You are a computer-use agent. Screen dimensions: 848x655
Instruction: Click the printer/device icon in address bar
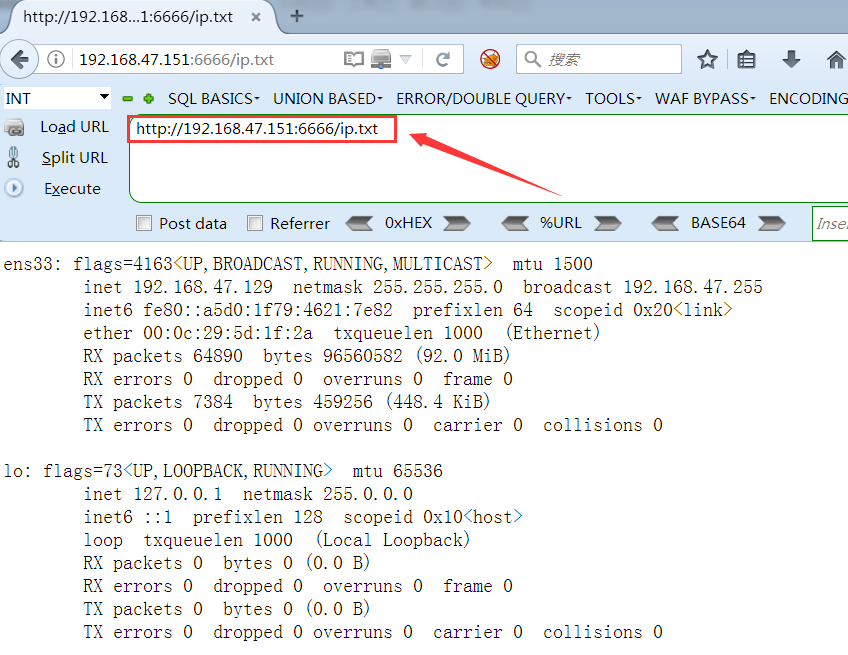(x=381, y=59)
